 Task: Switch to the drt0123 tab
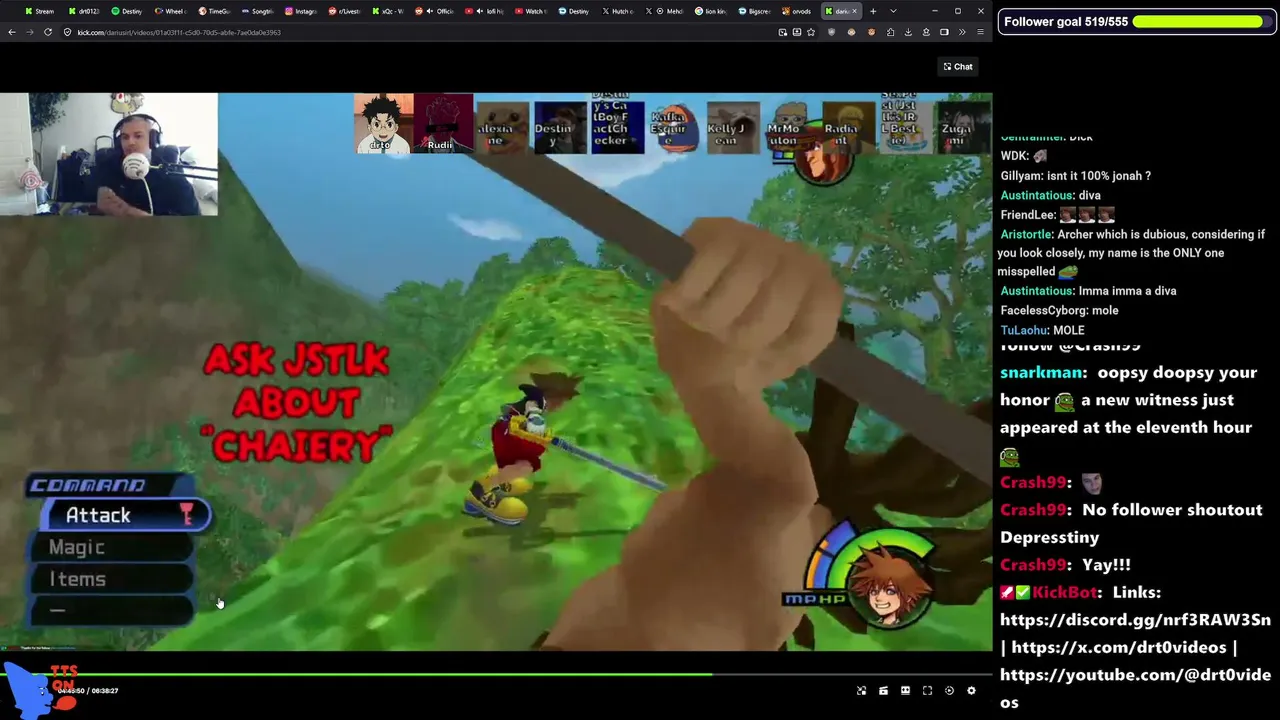pyautogui.click(x=85, y=11)
